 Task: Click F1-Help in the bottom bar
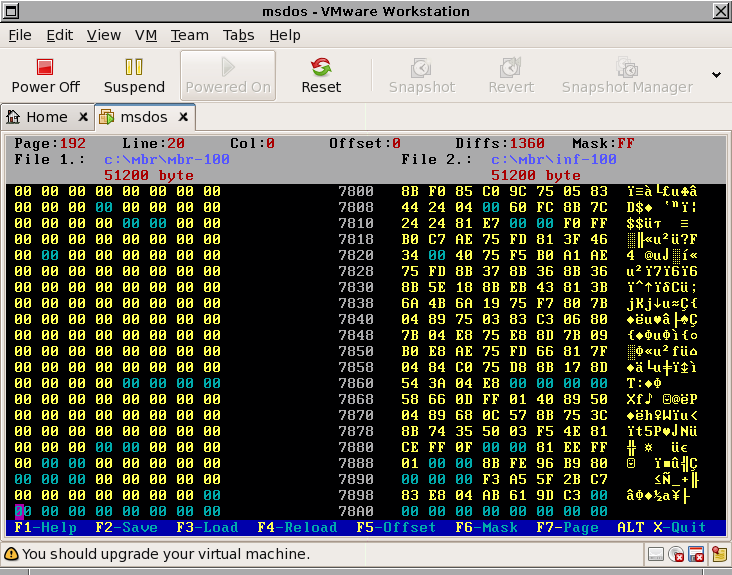(x=46, y=527)
